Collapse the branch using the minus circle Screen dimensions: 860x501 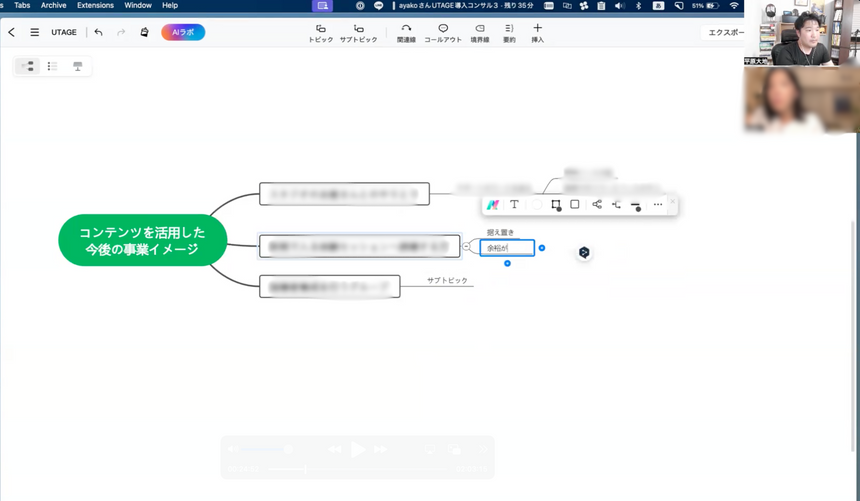(466, 246)
